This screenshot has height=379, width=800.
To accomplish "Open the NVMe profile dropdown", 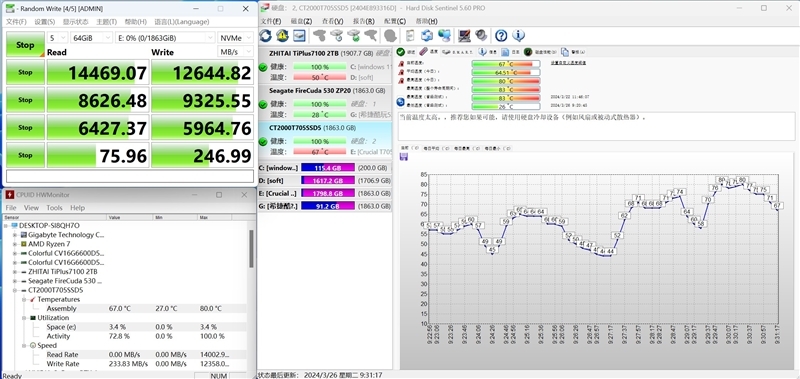I will click(235, 38).
